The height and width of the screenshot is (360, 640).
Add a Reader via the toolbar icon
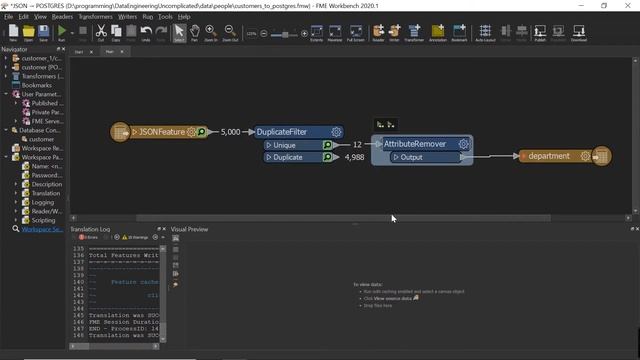[378, 33]
